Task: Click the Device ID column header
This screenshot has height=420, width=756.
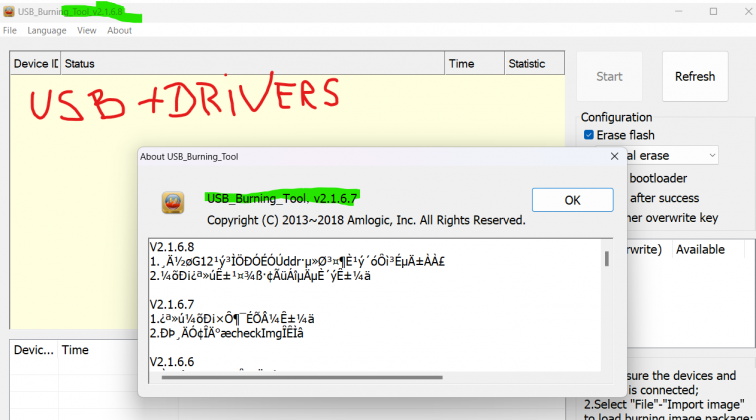Action: 35,64
